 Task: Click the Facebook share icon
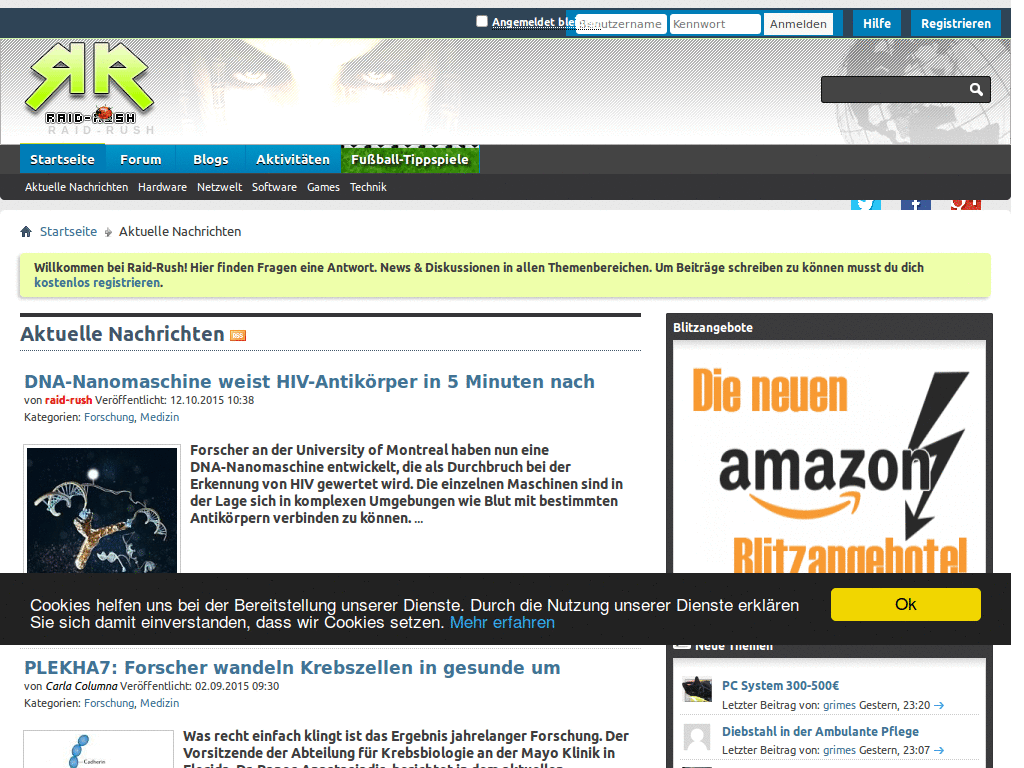916,204
